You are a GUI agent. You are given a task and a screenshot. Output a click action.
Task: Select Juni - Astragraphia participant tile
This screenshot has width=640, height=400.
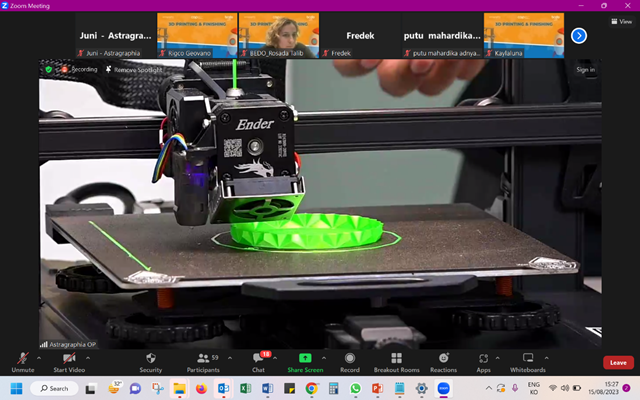[116, 36]
